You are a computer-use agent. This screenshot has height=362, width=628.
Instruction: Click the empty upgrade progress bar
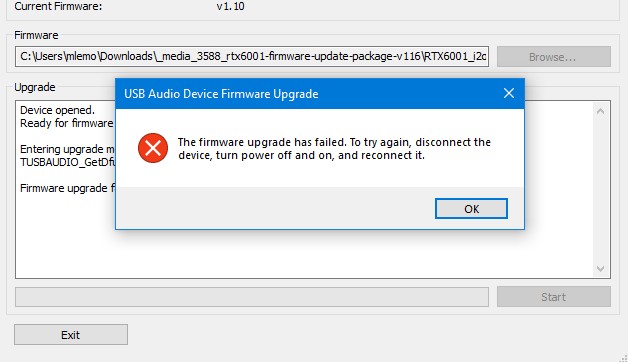[252, 297]
